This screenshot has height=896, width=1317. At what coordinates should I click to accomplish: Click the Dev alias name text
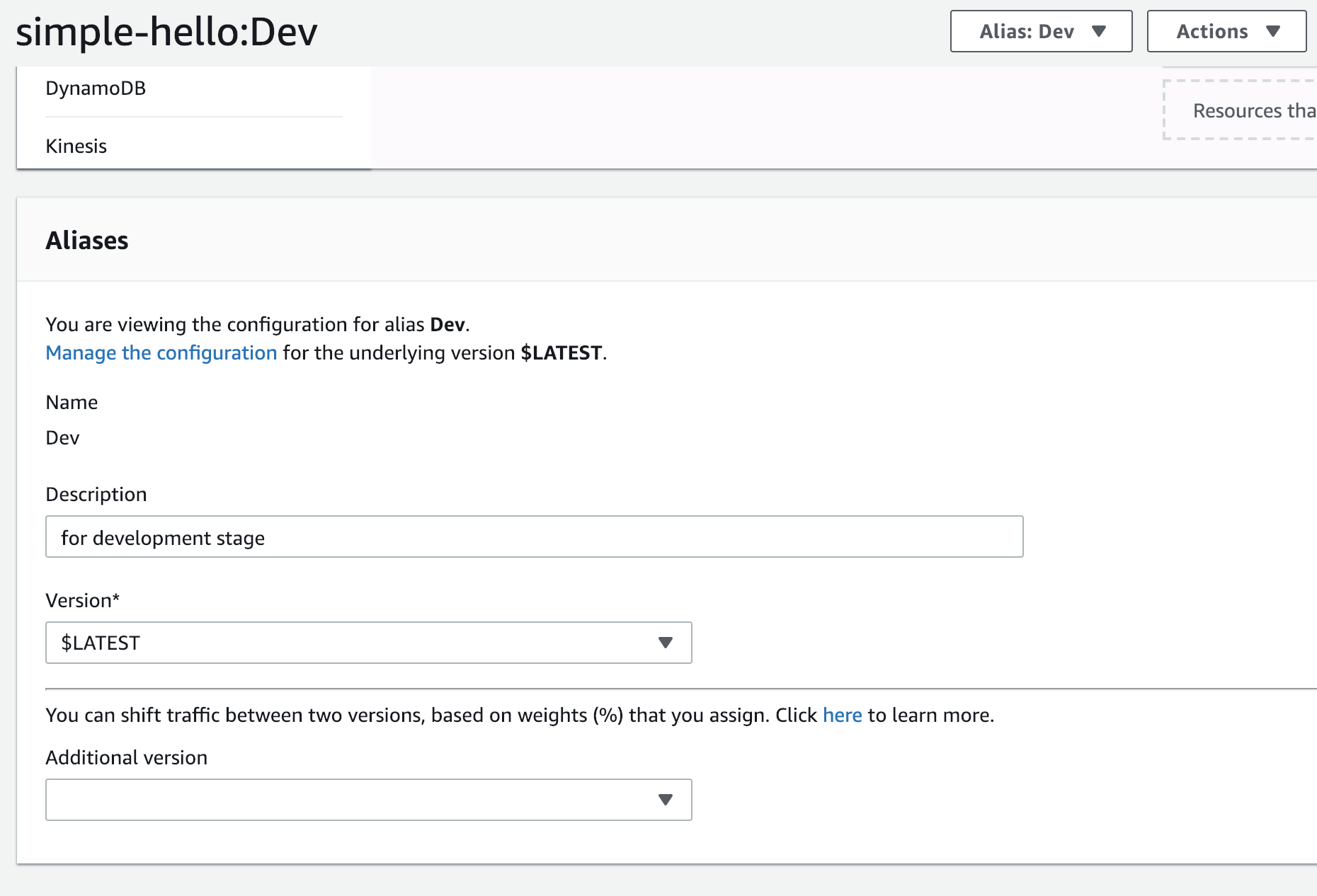click(62, 437)
